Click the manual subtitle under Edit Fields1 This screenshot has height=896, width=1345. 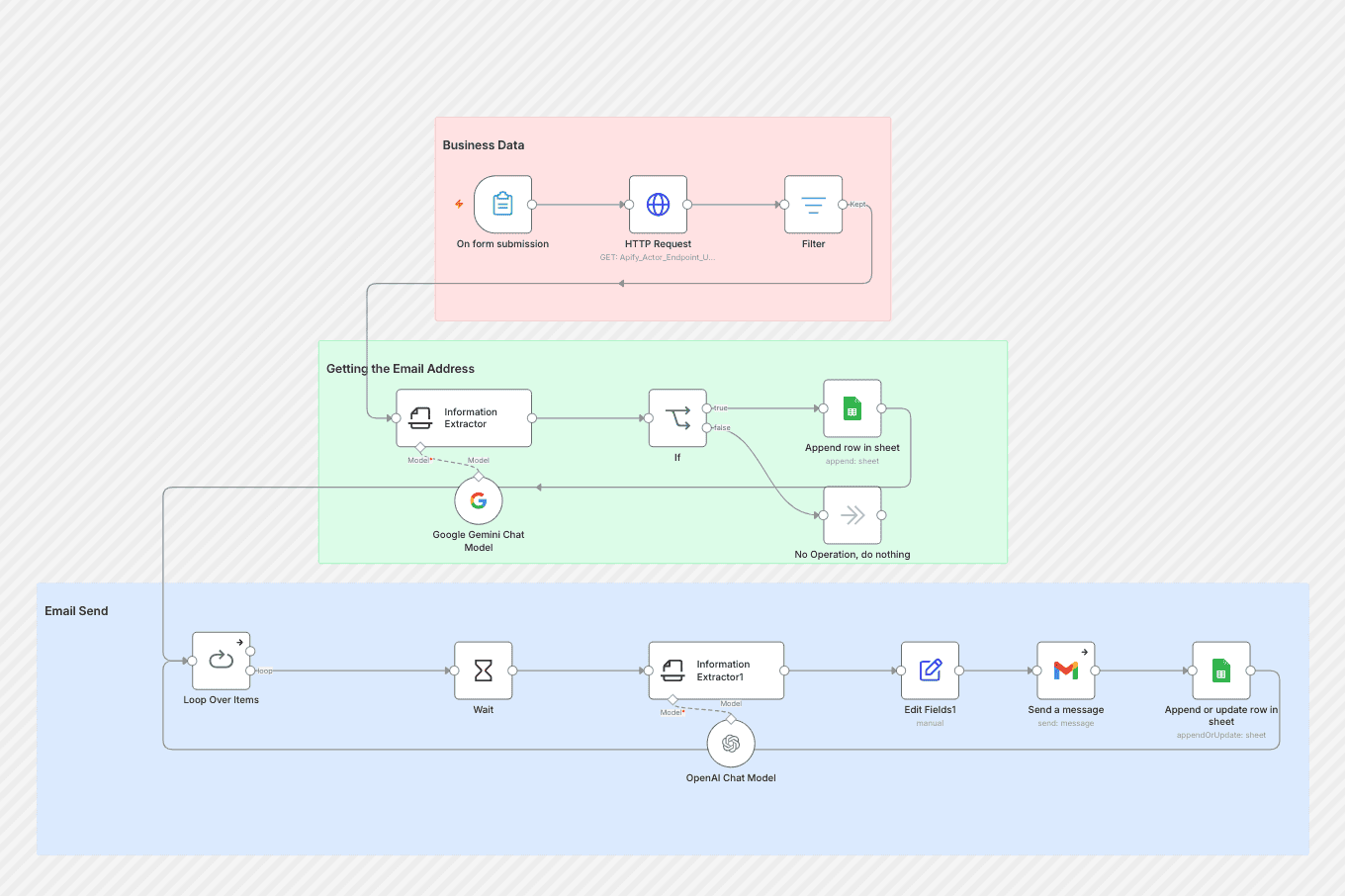(930, 723)
